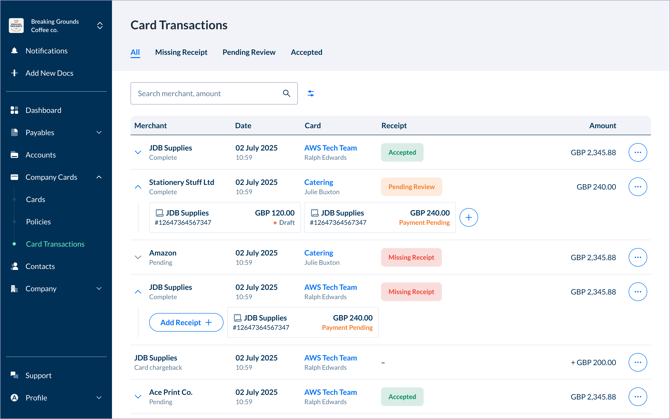Click the round plus button under Stationery Stuff
Viewport: 670px width, 419px height.
469,217
